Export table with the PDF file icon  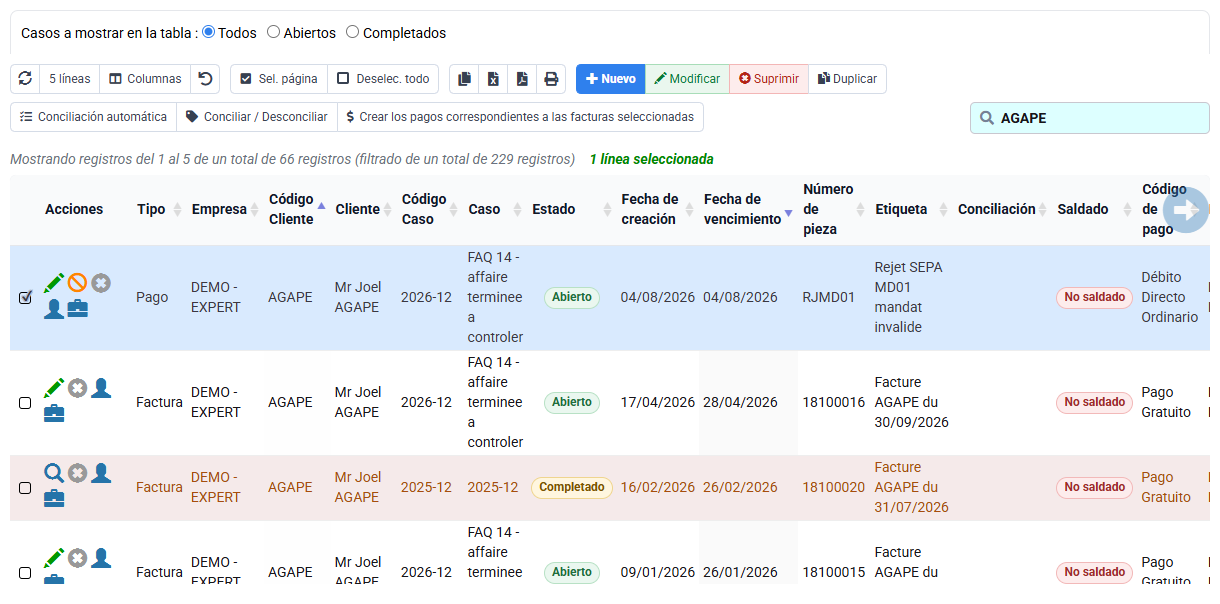tap(522, 79)
